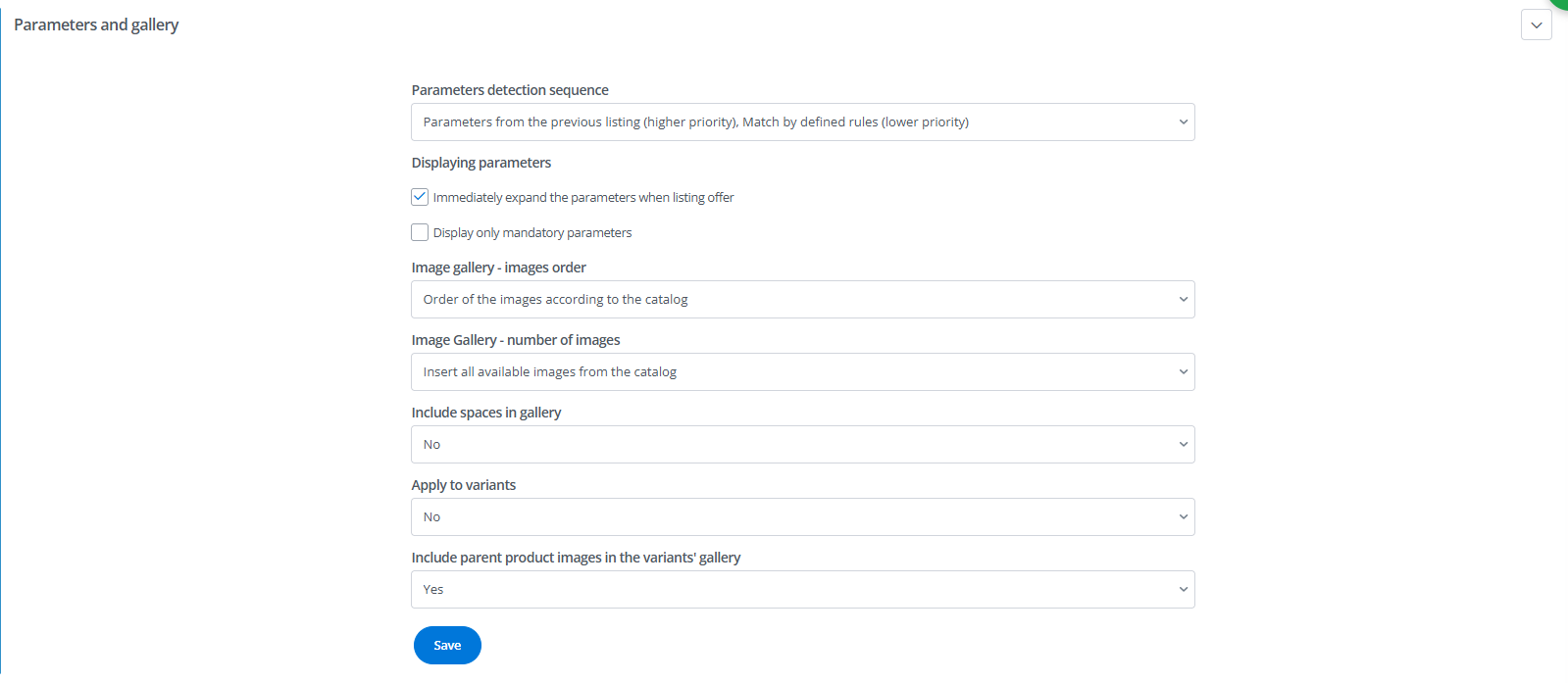This screenshot has width=1568, height=683.
Task: Click the 'Include parent product images' label
Action: coord(576,558)
